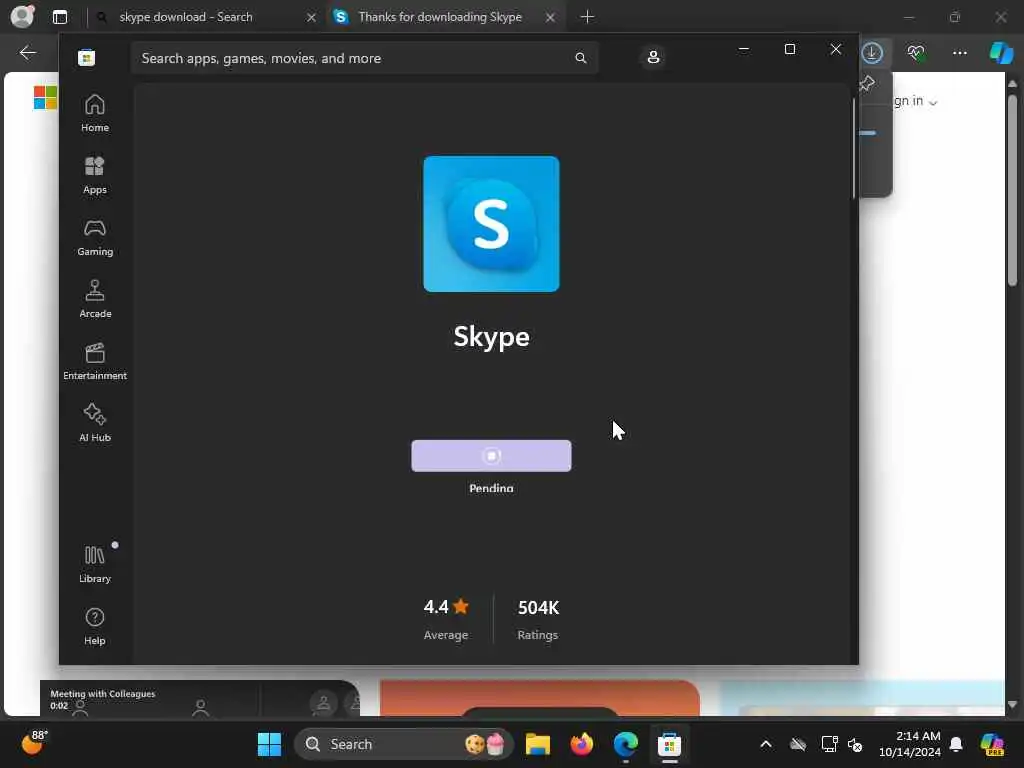Click the 4.4 average rating
1024x768 pixels.
click(x=446, y=607)
